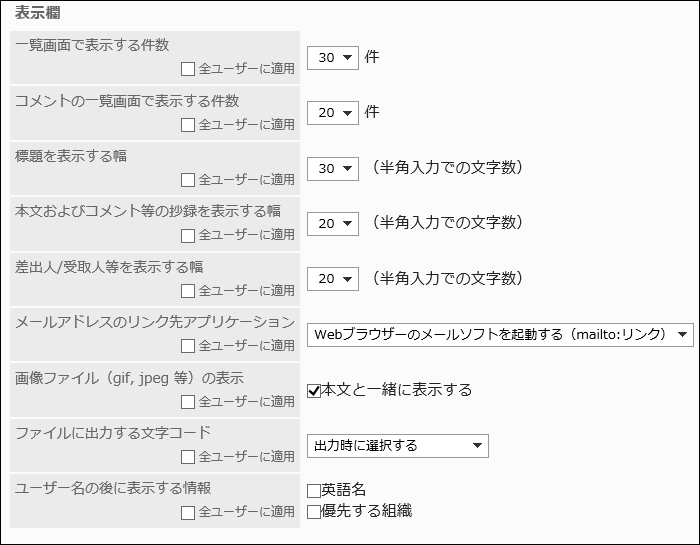This screenshot has width=700, height=545.
Task: Click the 表示欄 section heading
Action: (35, 13)
